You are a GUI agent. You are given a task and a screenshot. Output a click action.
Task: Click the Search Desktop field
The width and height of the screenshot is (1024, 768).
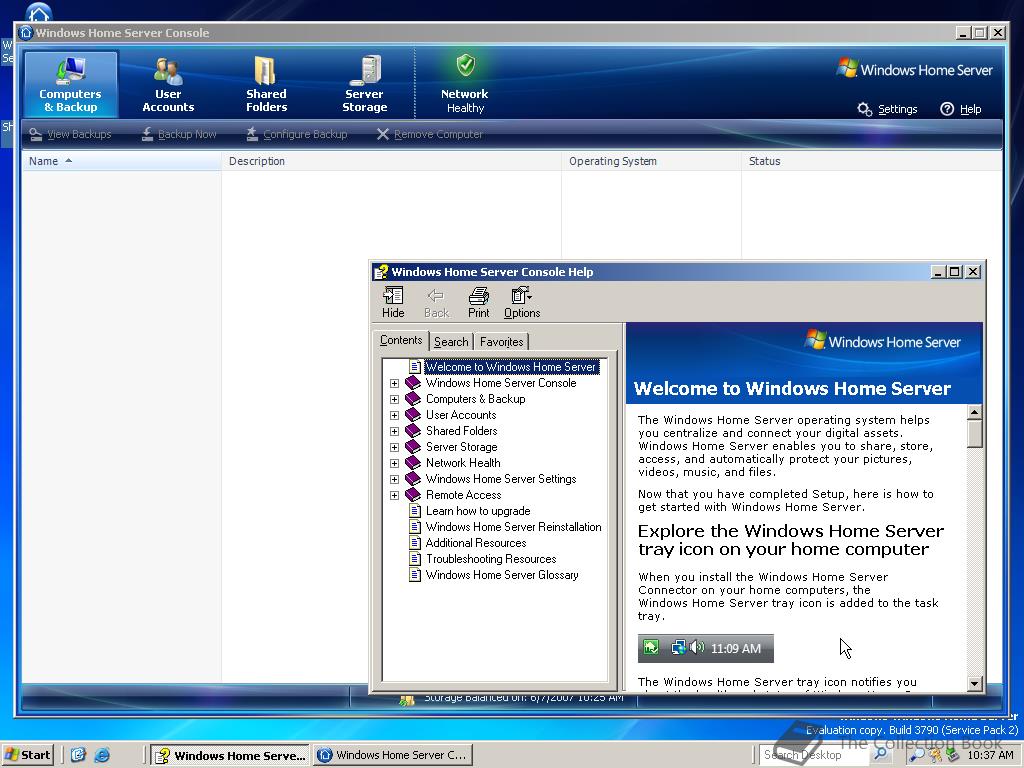point(814,755)
